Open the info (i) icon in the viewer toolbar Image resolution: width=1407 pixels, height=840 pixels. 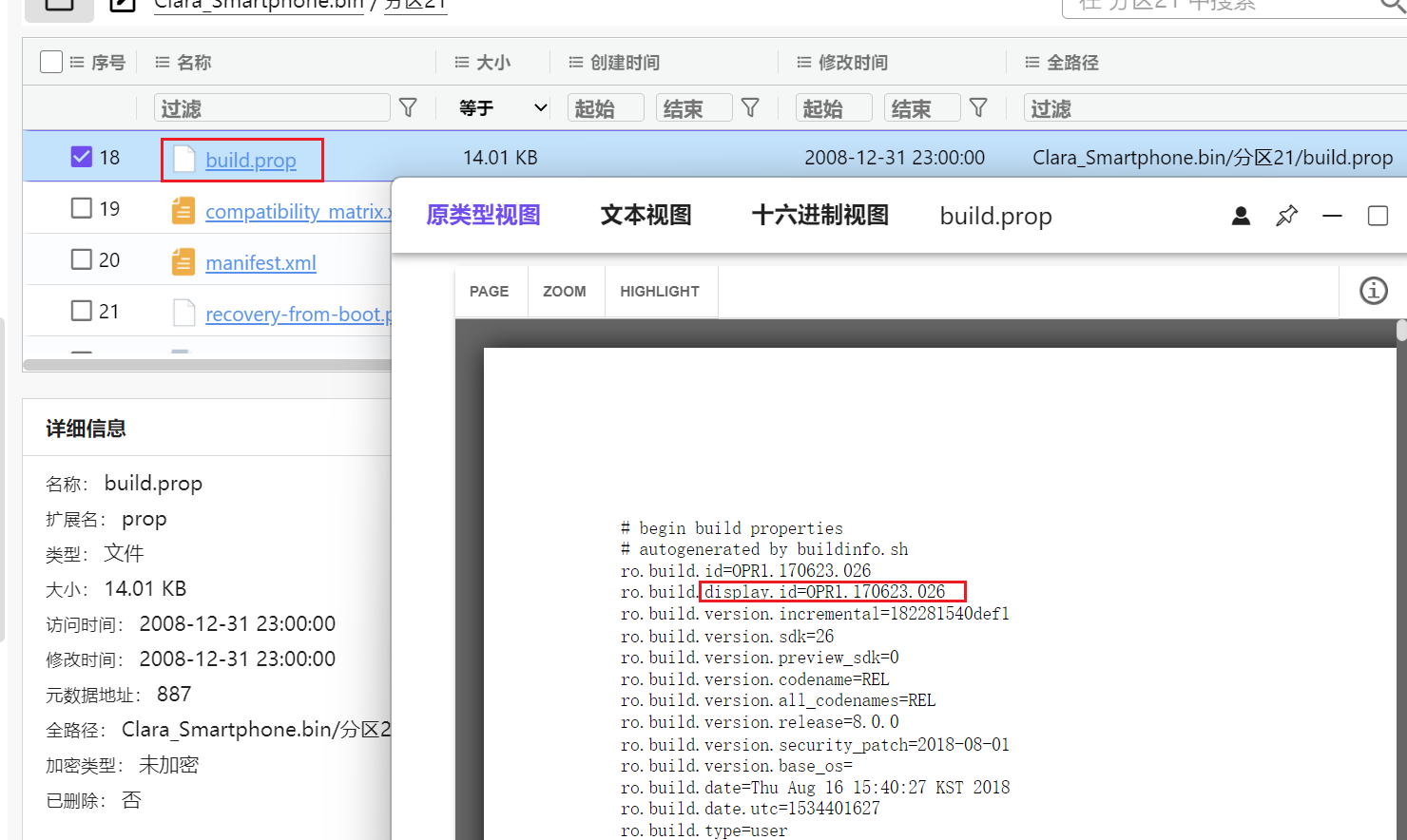click(x=1373, y=291)
